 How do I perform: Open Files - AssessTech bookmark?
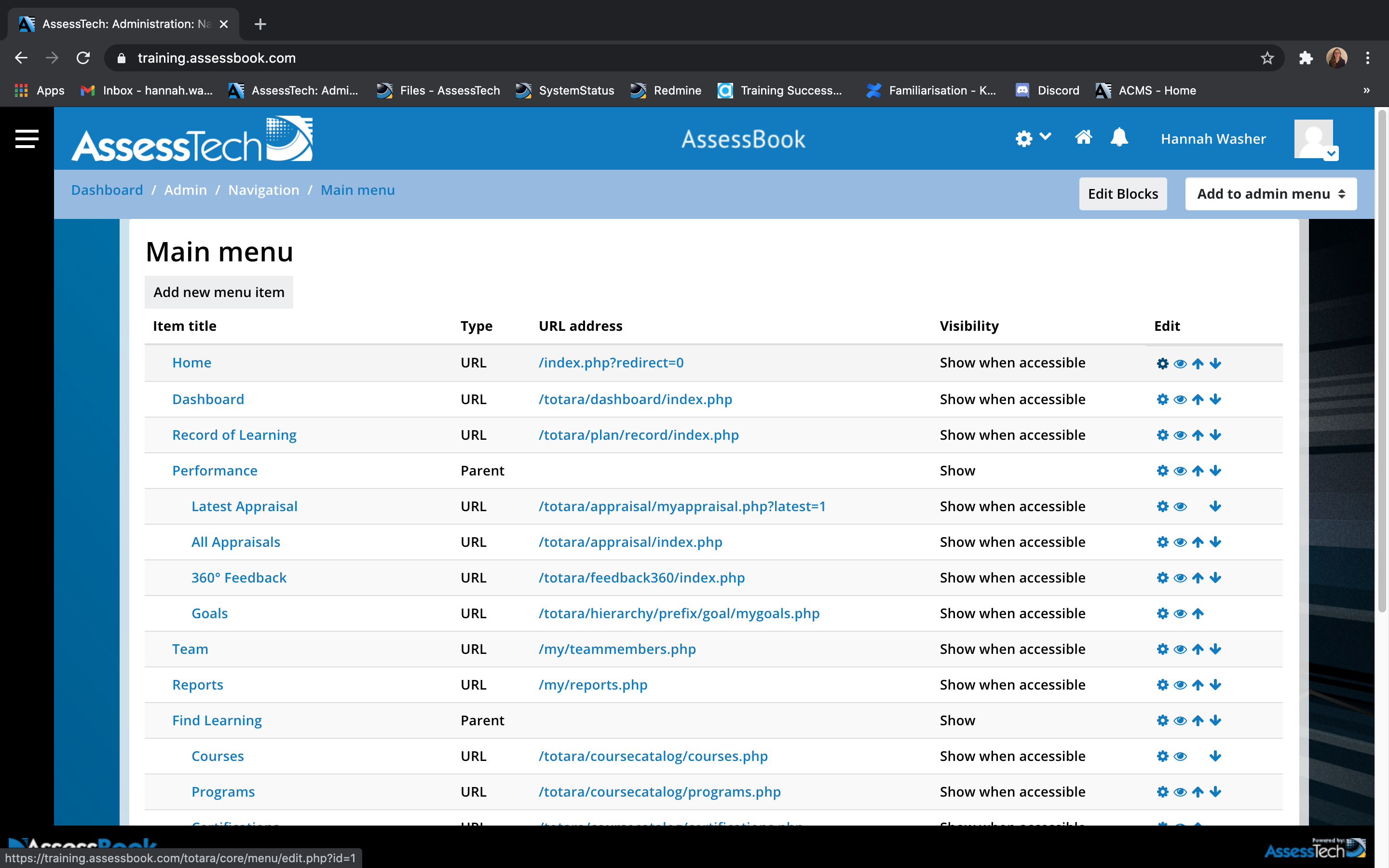[438, 90]
